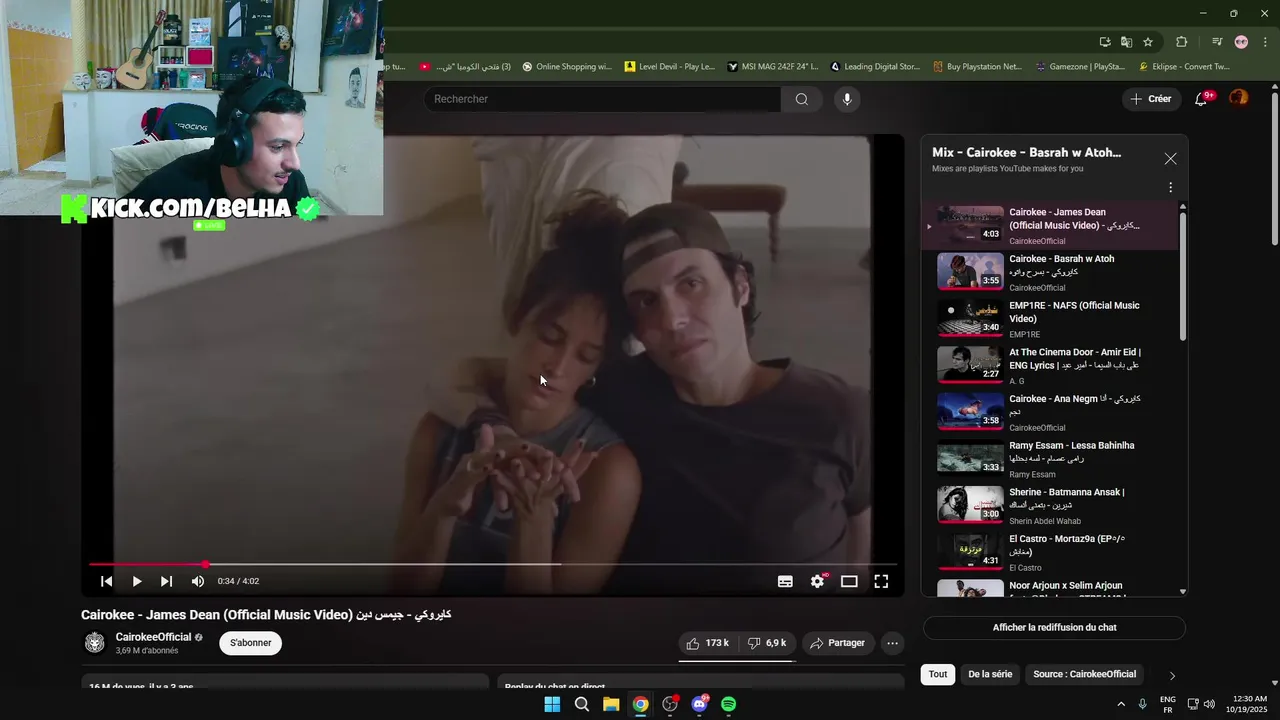
Task: Focus the Rechercher search field
Action: (x=602, y=99)
